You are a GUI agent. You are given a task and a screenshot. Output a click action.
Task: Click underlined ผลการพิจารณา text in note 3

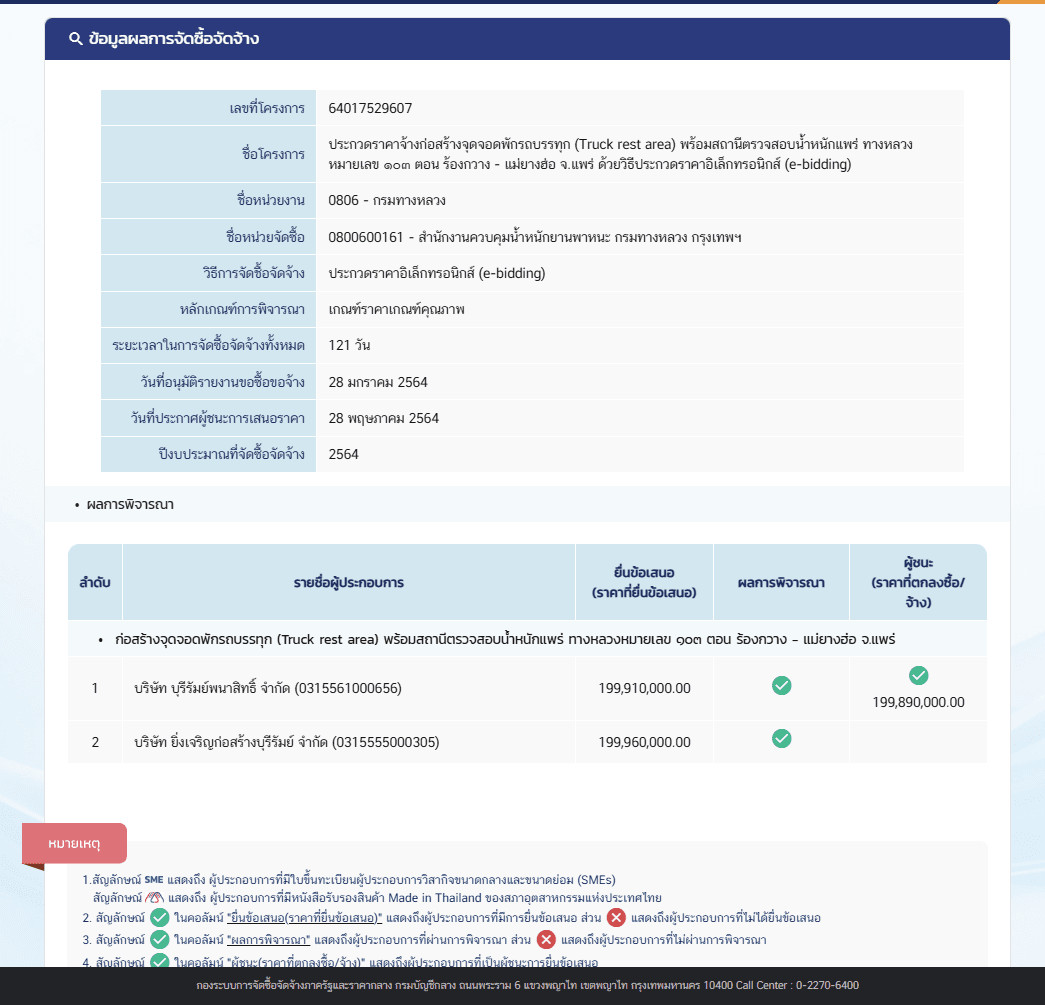click(269, 940)
